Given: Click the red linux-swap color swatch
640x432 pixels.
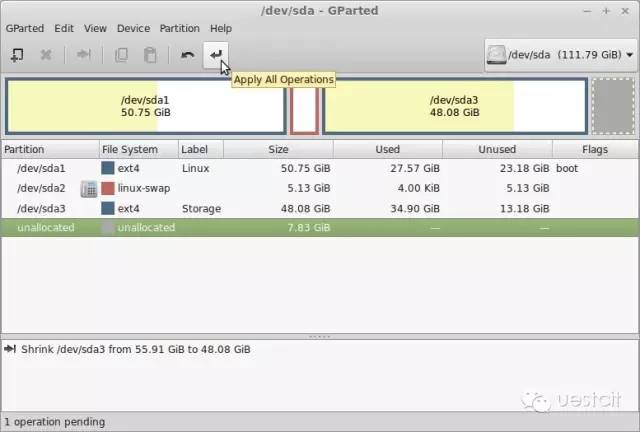Looking at the screenshot, I should coord(108,188).
